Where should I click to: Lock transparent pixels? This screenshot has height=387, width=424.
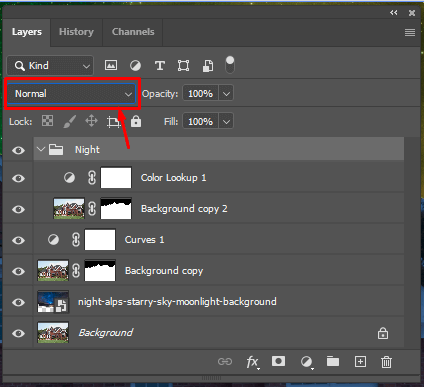click(47, 121)
